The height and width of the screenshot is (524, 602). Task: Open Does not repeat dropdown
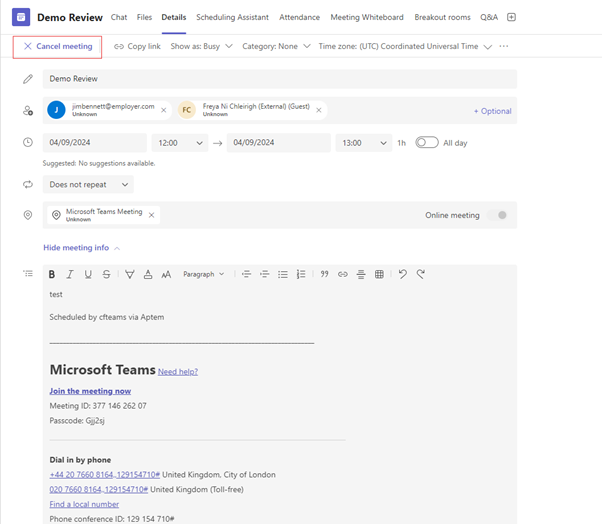[88, 184]
